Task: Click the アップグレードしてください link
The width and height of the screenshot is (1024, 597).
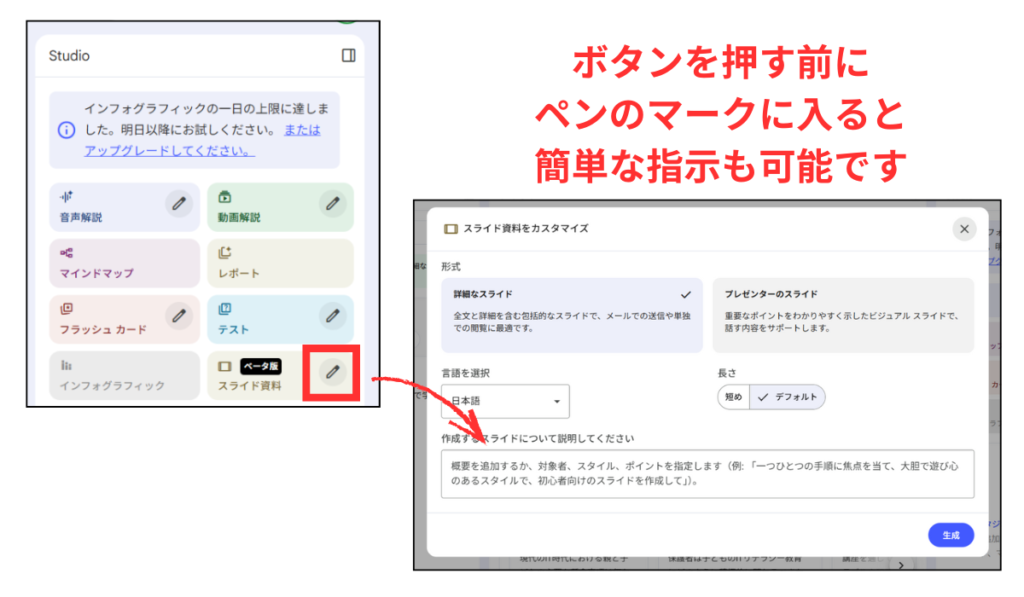Action: 169,151
